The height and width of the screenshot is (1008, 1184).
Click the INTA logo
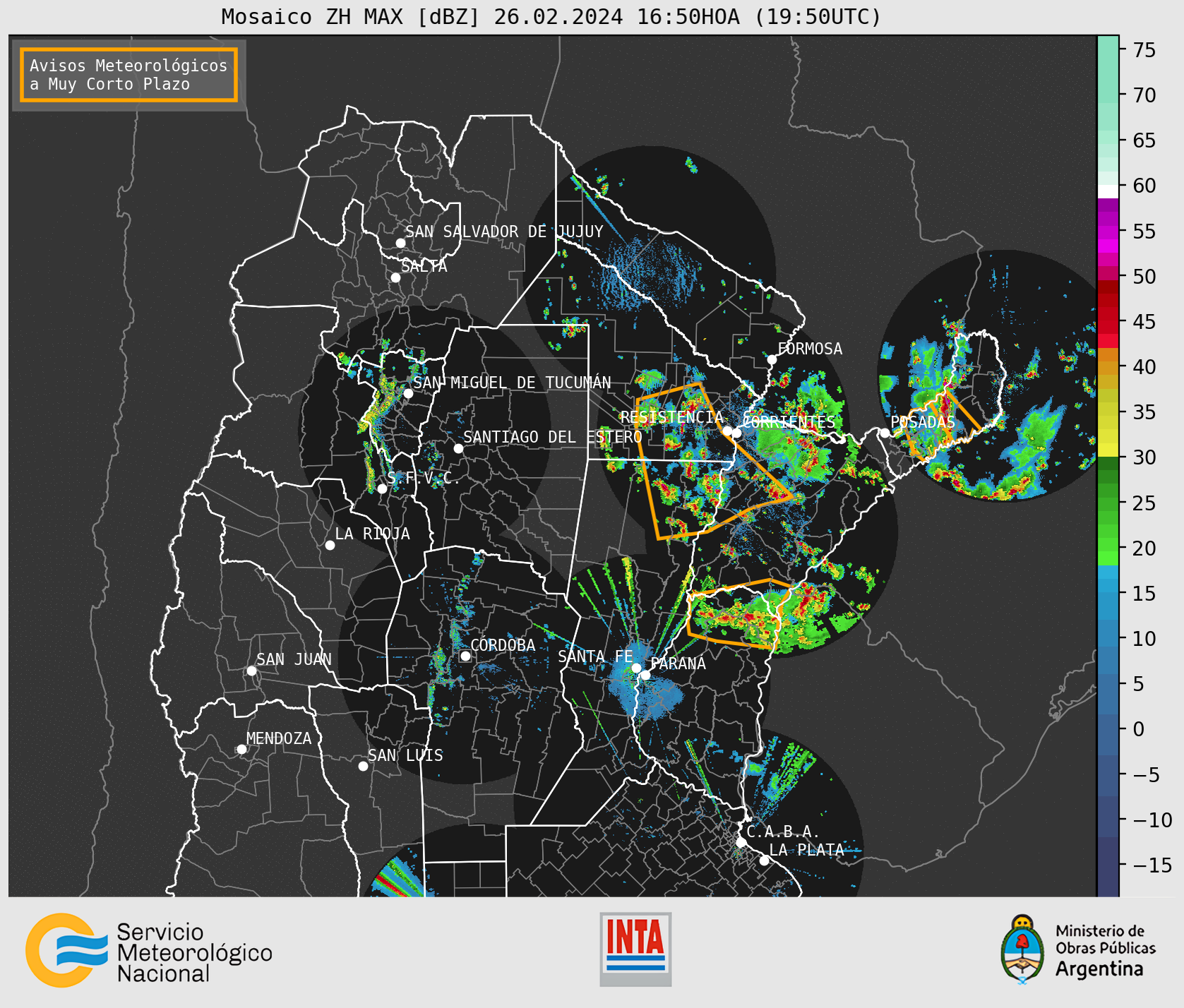(635, 949)
